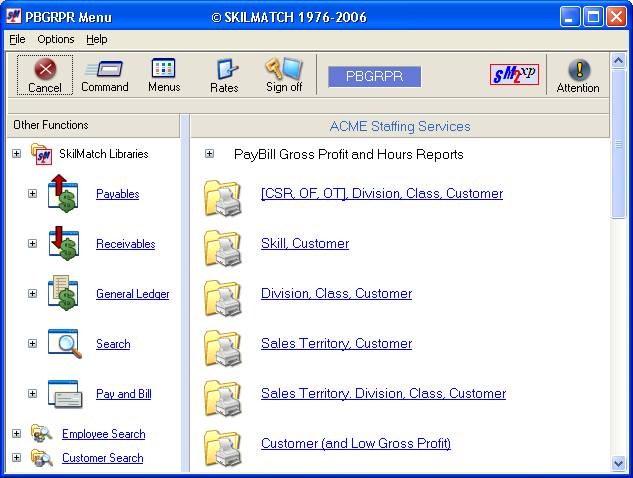
Task: Open the Skill, Customer report link
Action: pos(305,244)
